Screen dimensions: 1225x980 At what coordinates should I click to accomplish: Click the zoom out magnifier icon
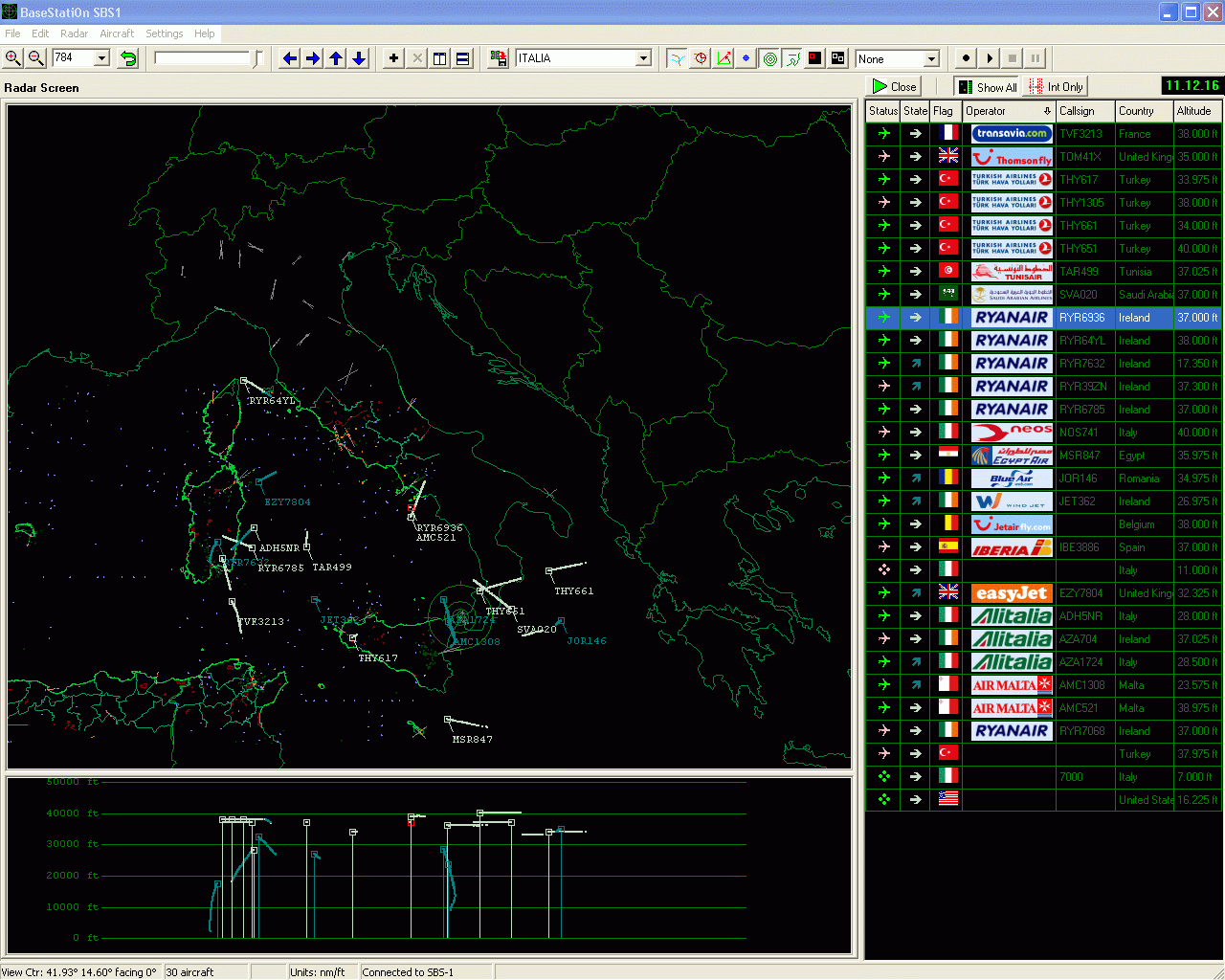35,58
